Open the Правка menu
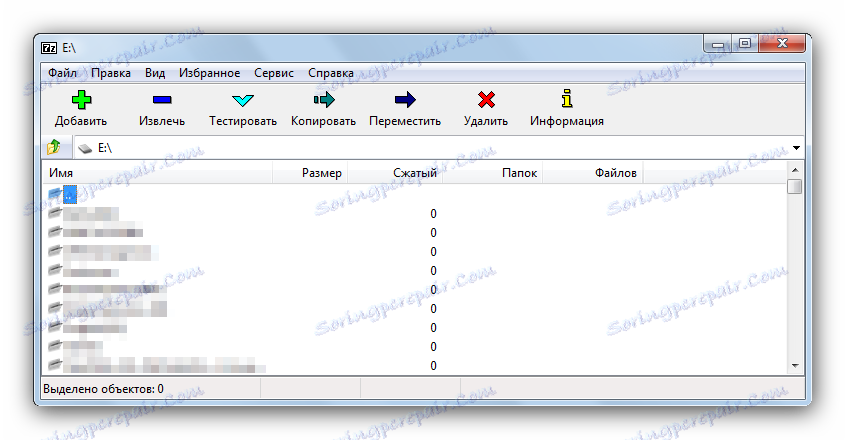846x440 pixels. click(111, 73)
